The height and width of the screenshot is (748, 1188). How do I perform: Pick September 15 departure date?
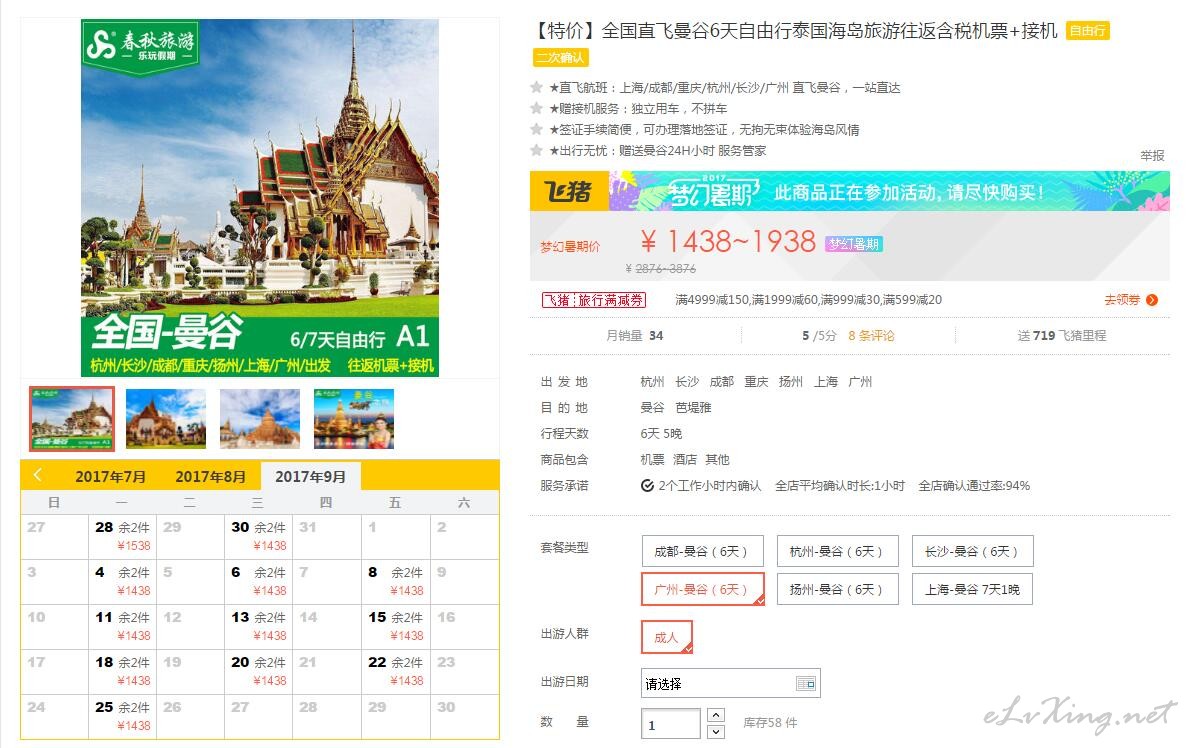[395, 626]
